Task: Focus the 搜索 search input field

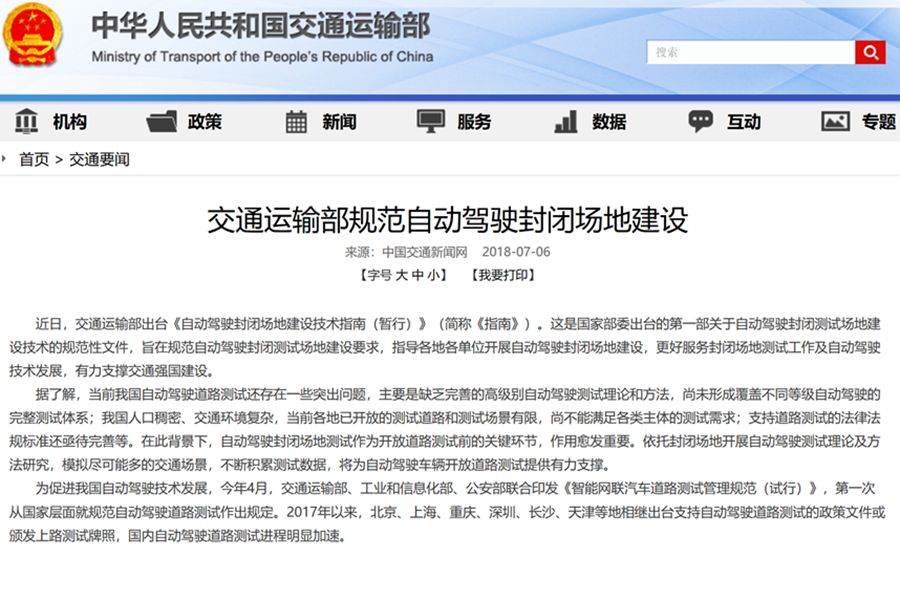Action: pos(750,52)
